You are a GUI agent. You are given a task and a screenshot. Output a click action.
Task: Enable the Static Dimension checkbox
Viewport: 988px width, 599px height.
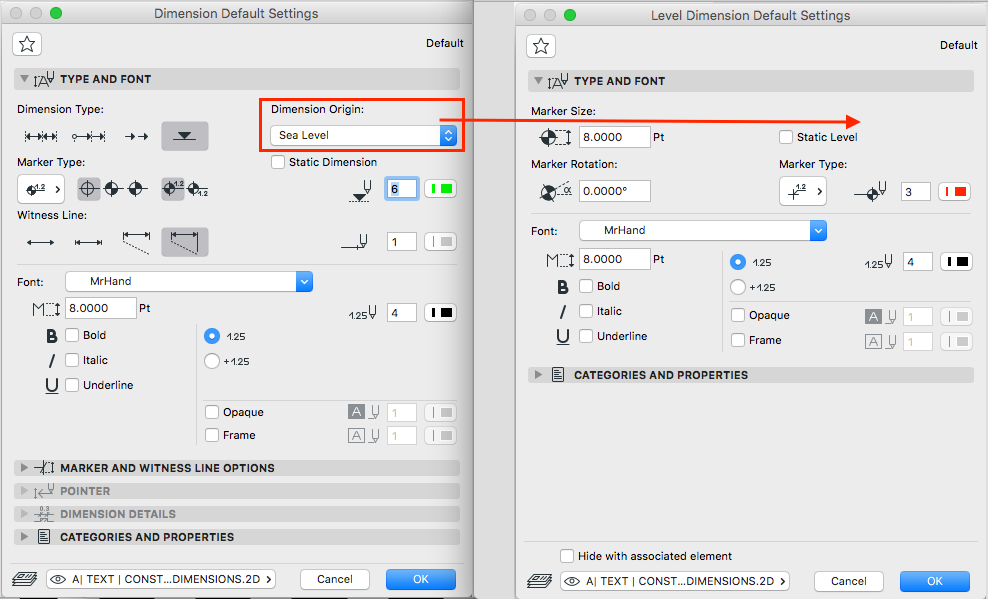click(x=277, y=161)
